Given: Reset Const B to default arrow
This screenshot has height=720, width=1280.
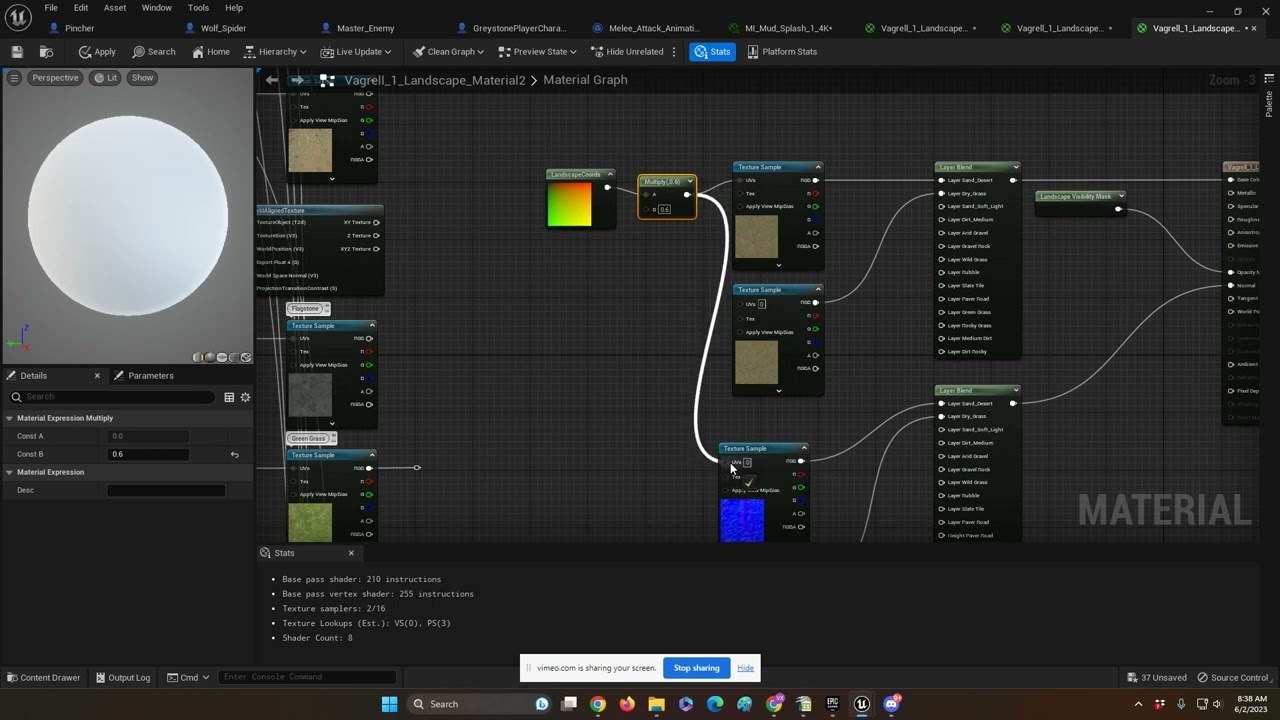Looking at the screenshot, I should 234,454.
